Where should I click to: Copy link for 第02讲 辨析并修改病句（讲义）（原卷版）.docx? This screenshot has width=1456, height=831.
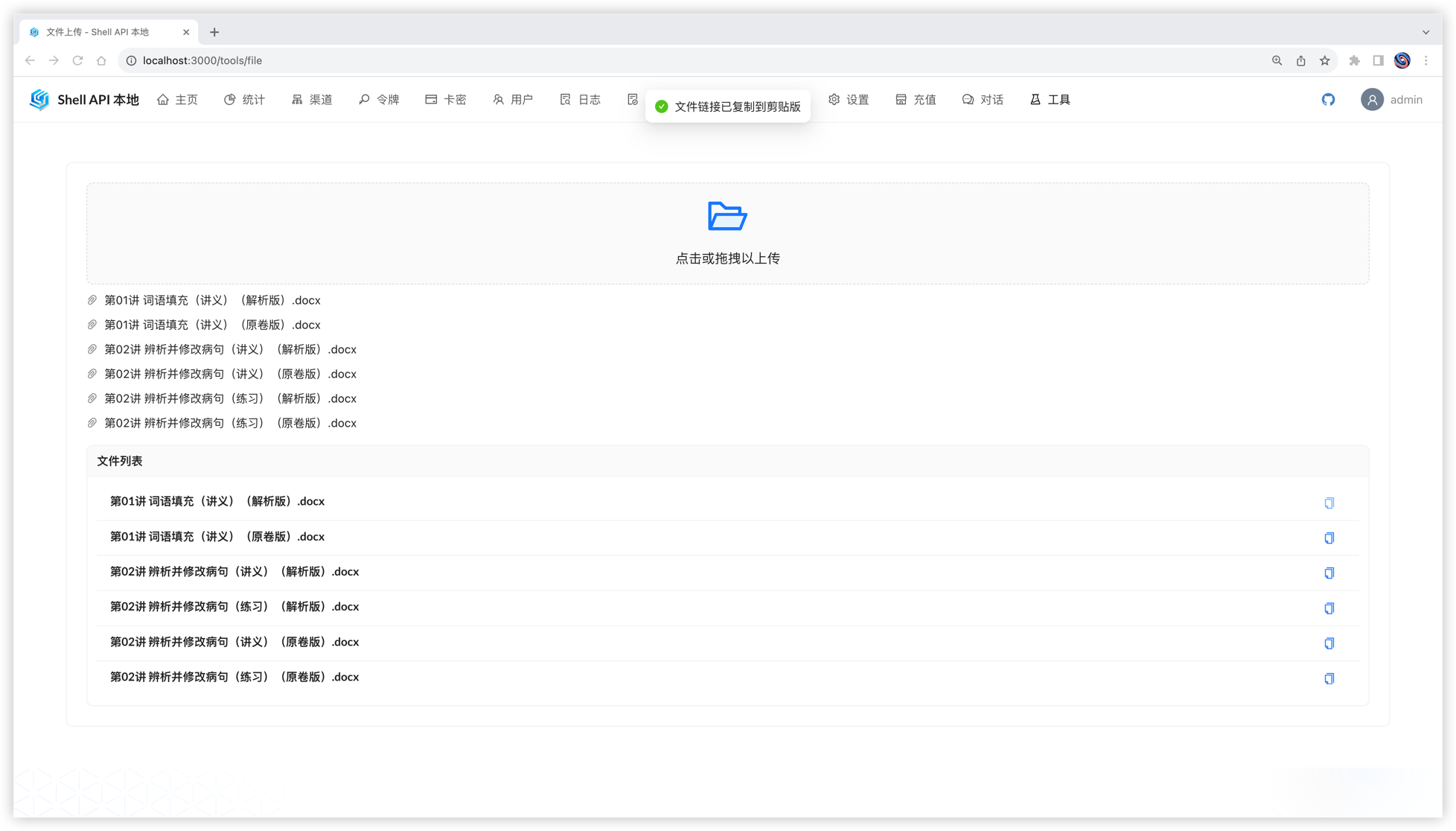1329,643
